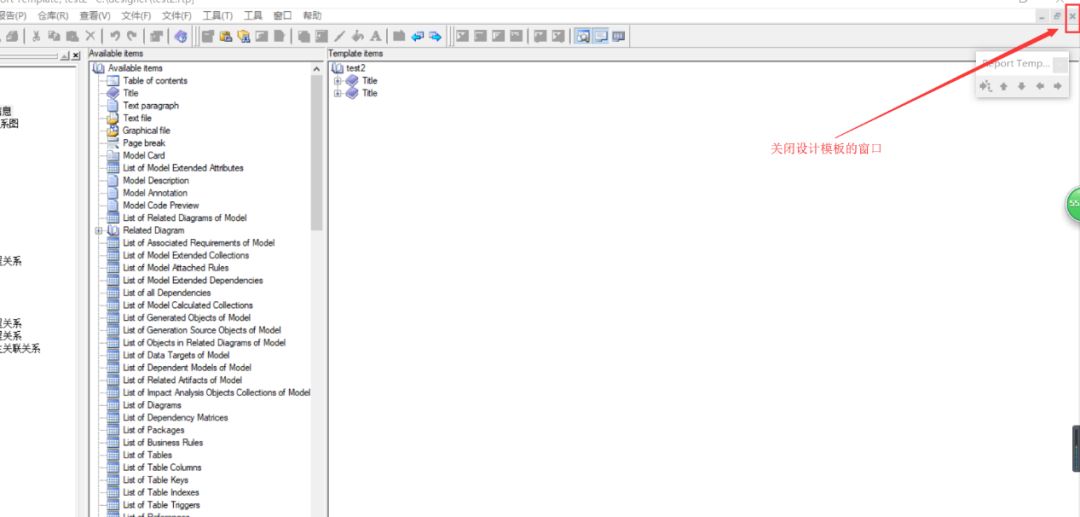
Task: Select Text paragraph in Available items
Action: (151, 105)
